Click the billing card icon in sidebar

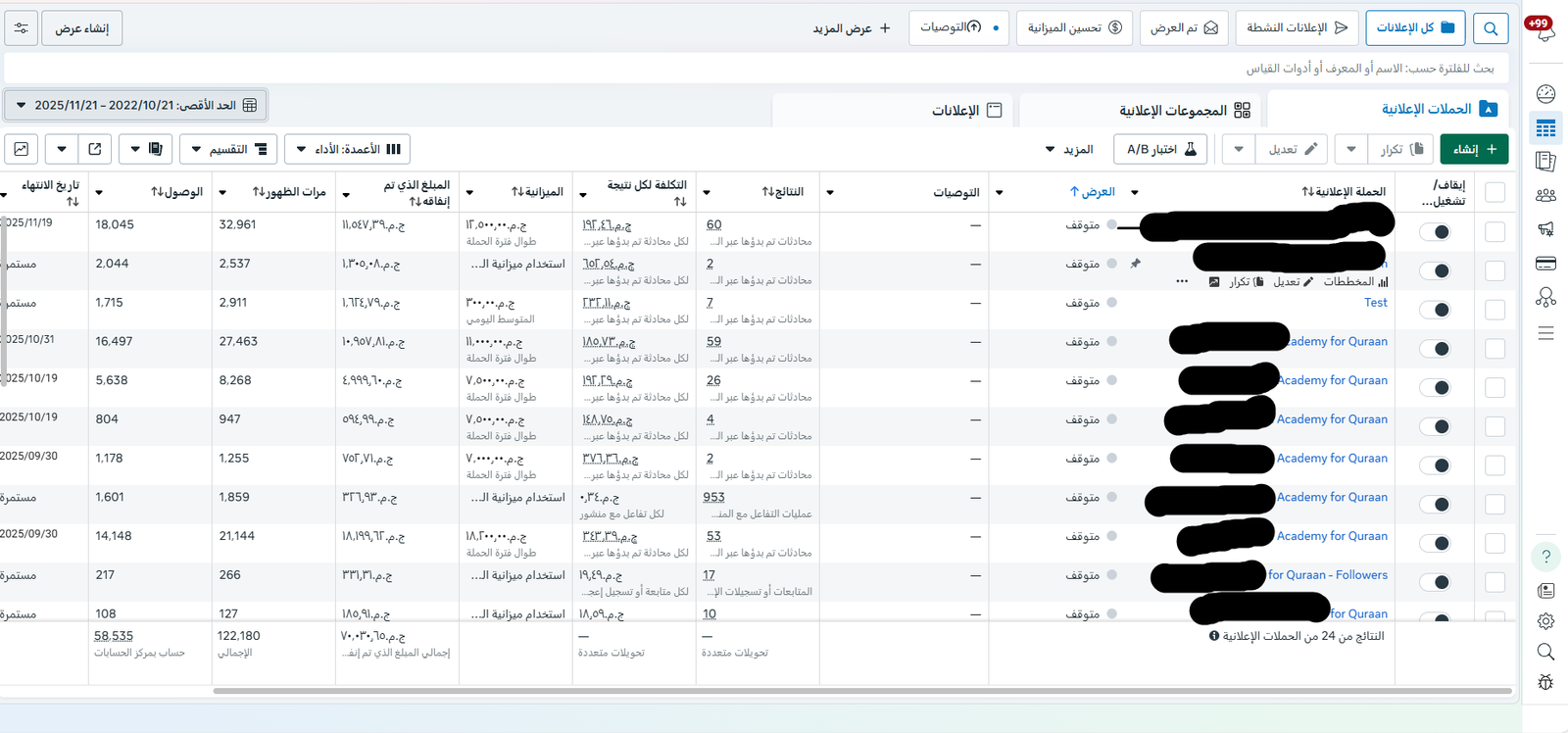coord(1545,264)
